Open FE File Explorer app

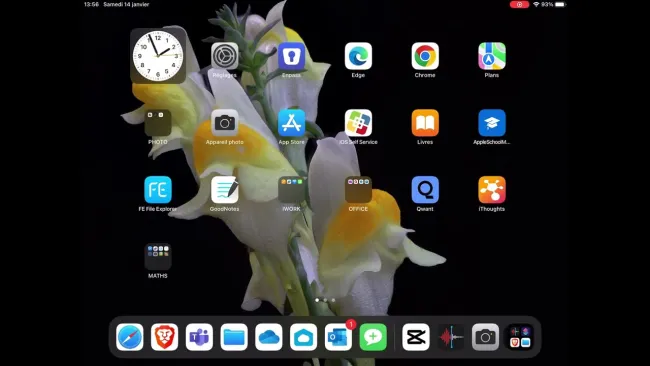click(158, 190)
